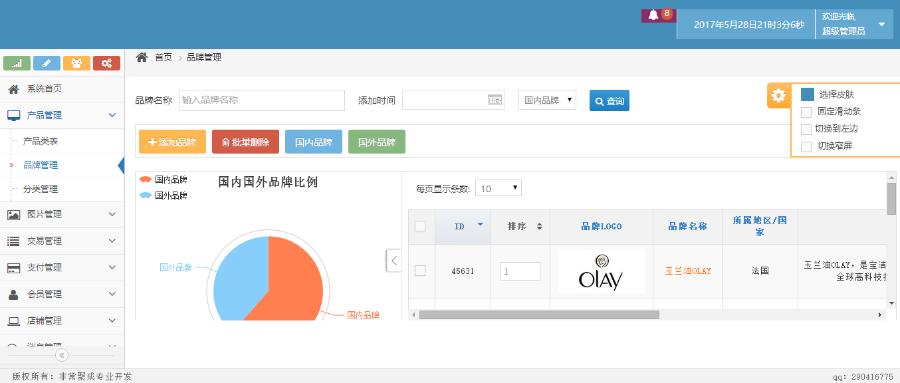Click the 添加品牌 button
The height and width of the screenshot is (383, 900).
(172, 142)
